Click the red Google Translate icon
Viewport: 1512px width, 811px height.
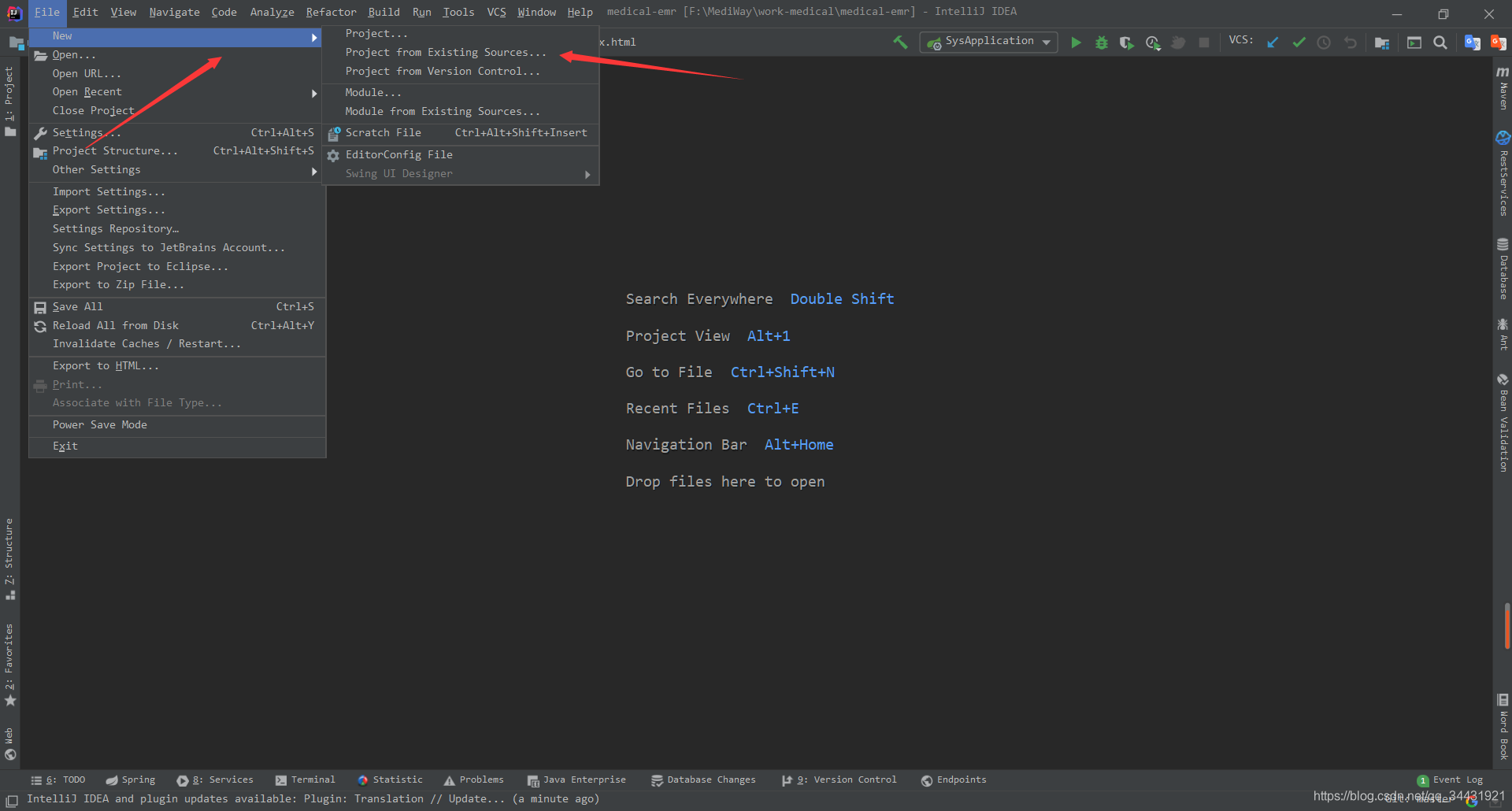[1498, 43]
